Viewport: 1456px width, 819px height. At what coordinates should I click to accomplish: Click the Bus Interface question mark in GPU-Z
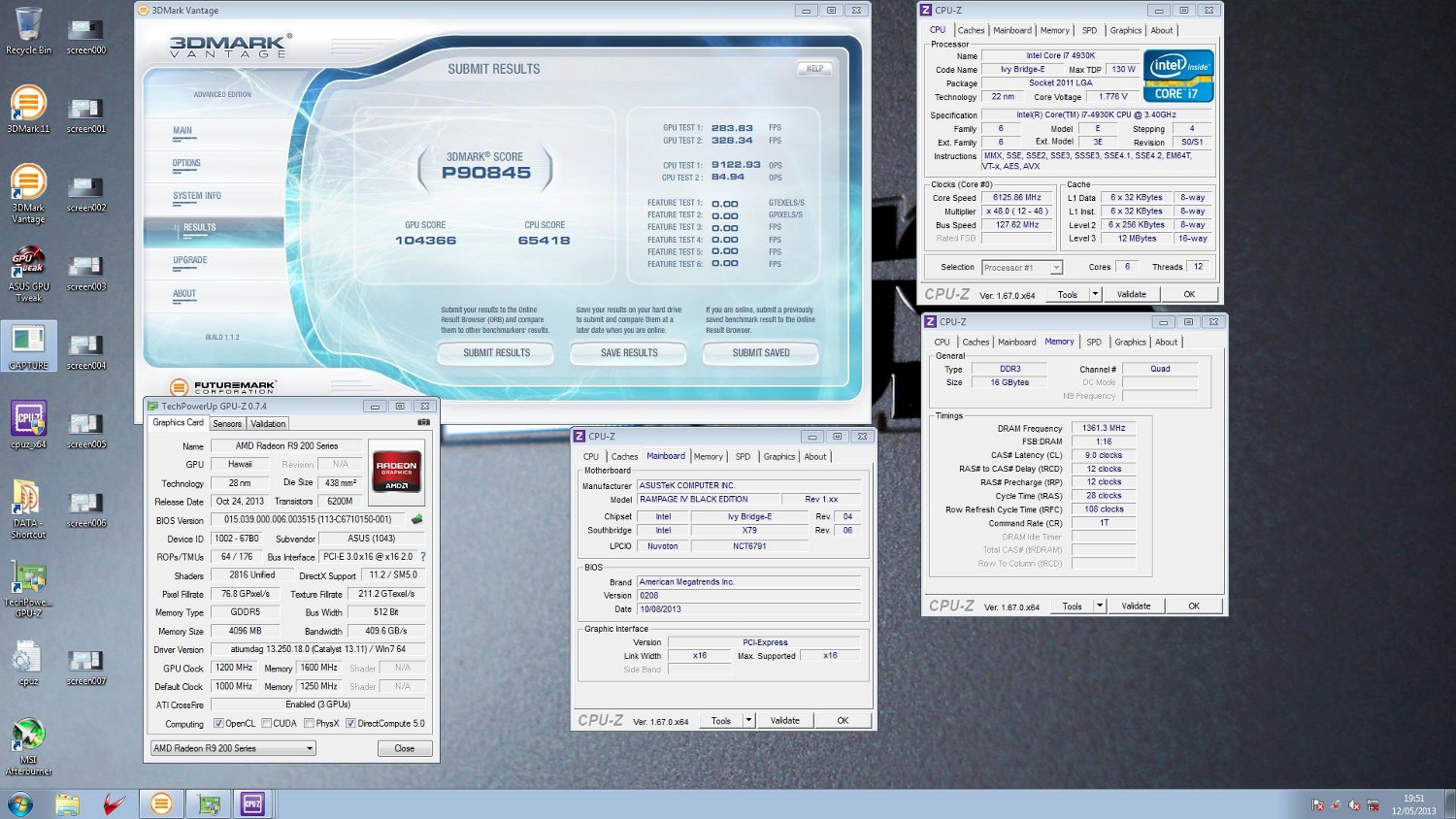[423, 557]
